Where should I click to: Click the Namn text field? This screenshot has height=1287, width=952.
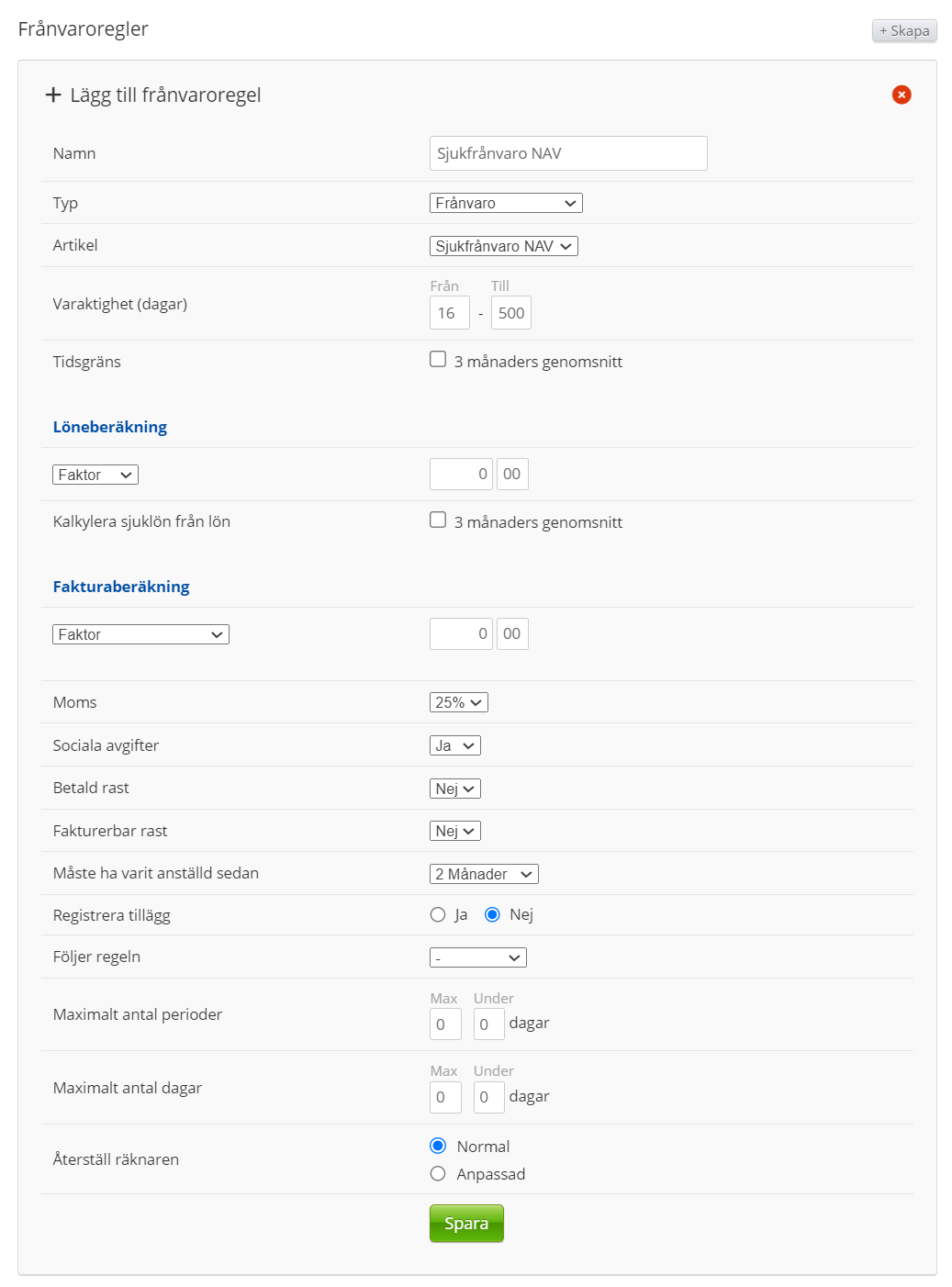568,153
